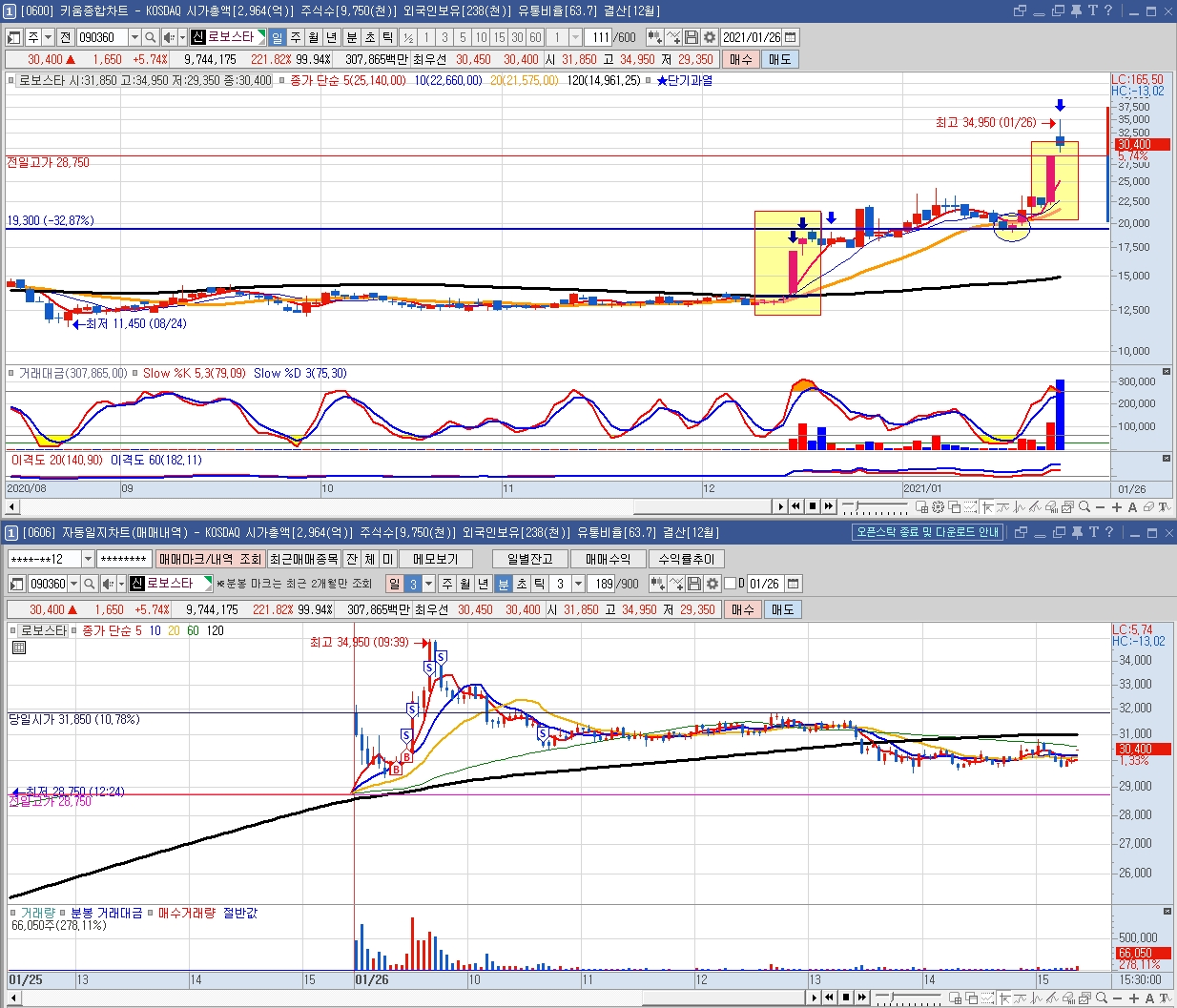Open the calendar picker beside 2021/01/26
Image resolution: width=1177 pixels, height=1008 pixels.
(x=791, y=37)
